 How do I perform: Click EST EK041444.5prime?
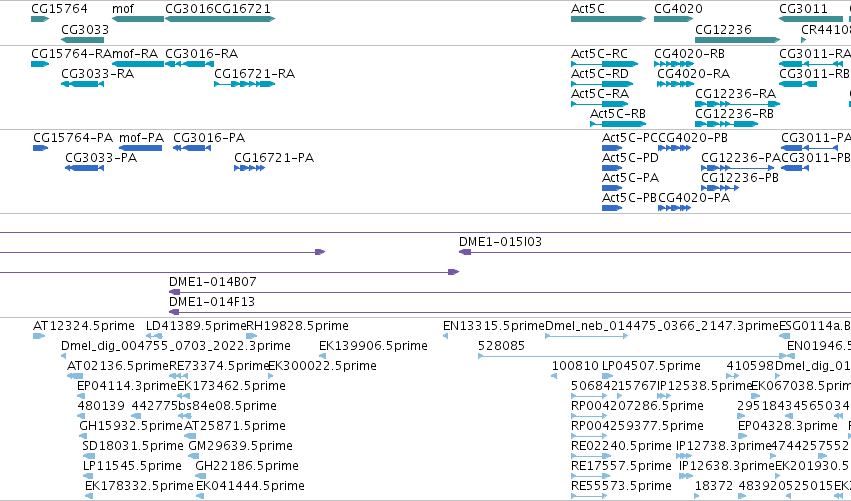click(x=250, y=487)
